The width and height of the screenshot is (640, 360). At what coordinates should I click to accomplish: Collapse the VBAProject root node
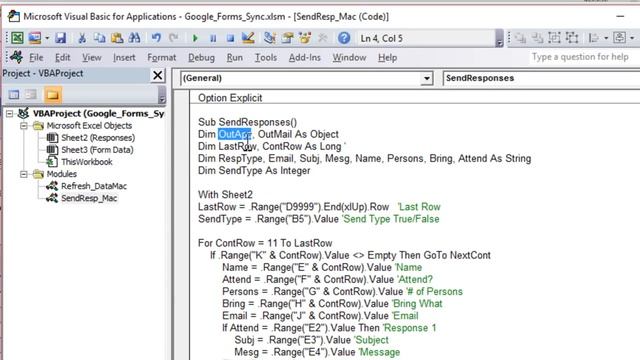click(9, 113)
